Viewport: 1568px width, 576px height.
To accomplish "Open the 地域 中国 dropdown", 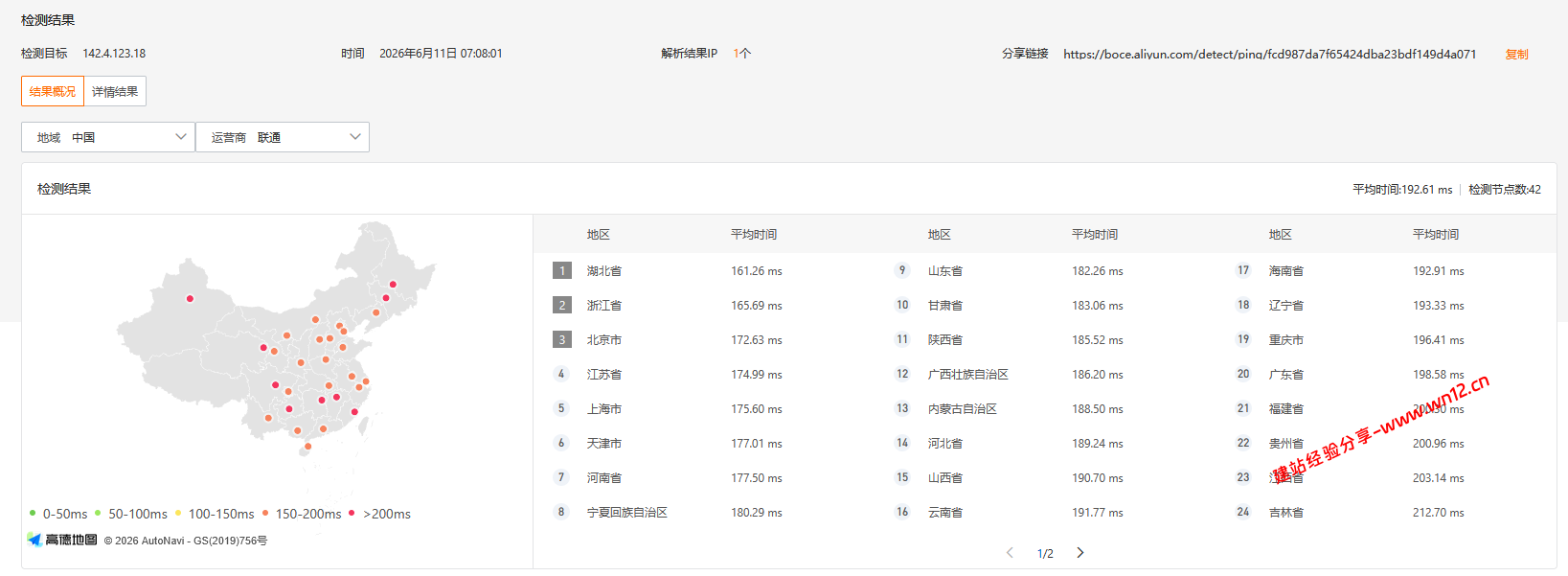I will pyautogui.click(x=108, y=137).
